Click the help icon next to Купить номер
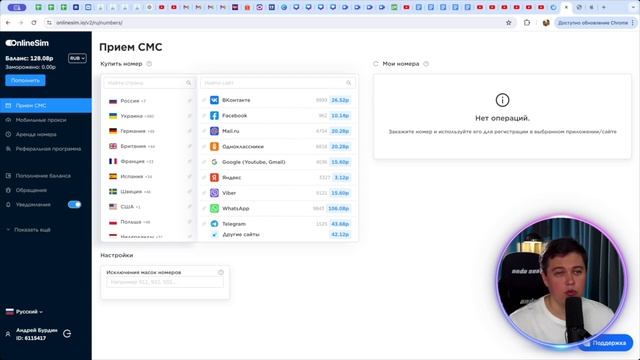The image size is (640, 360). 149,64
